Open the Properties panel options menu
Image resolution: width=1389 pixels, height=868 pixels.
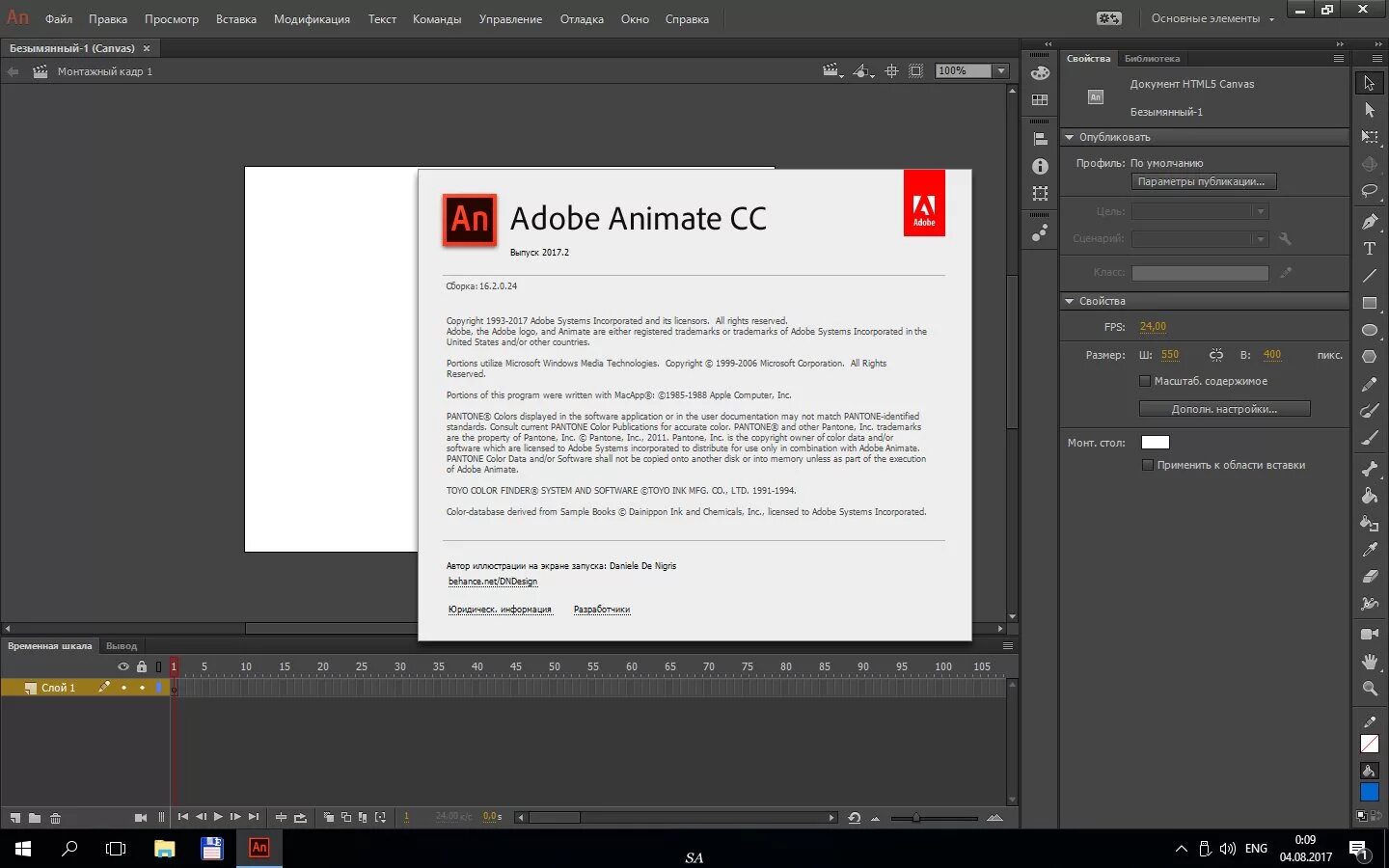tap(1339, 59)
